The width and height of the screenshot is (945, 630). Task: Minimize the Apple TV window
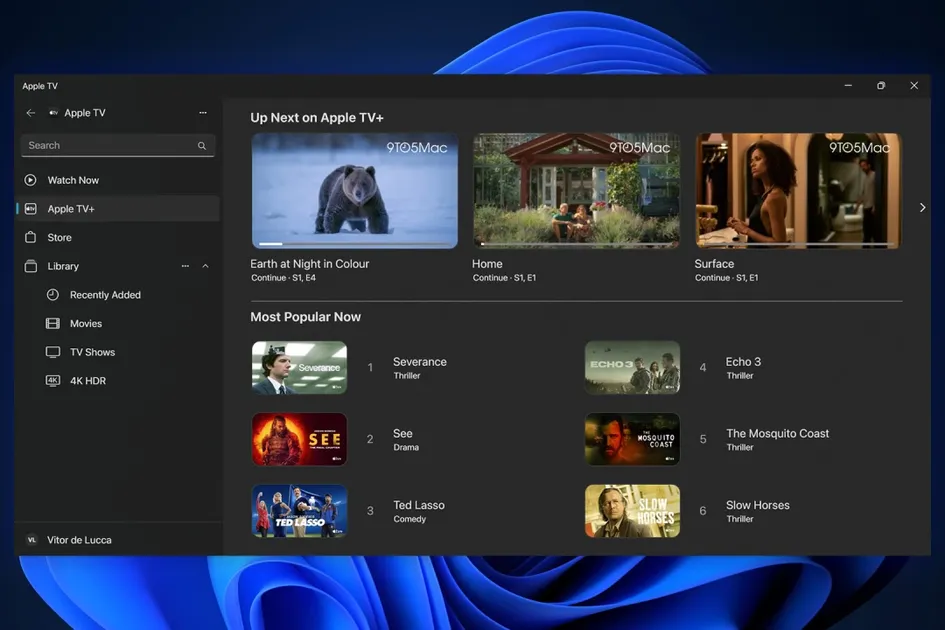click(x=848, y=86)
